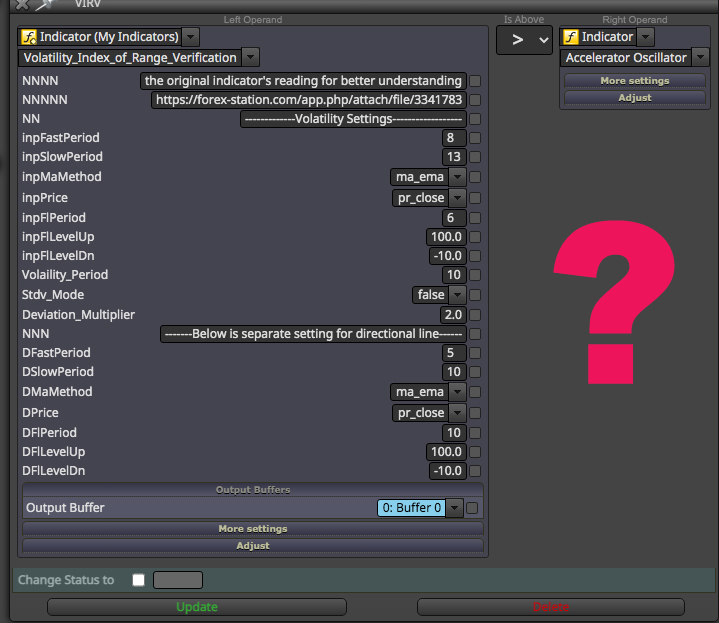Tick the checkbox on the Deviation_Multiplier row
Screen dimensions: 719x623
(475, 315)
